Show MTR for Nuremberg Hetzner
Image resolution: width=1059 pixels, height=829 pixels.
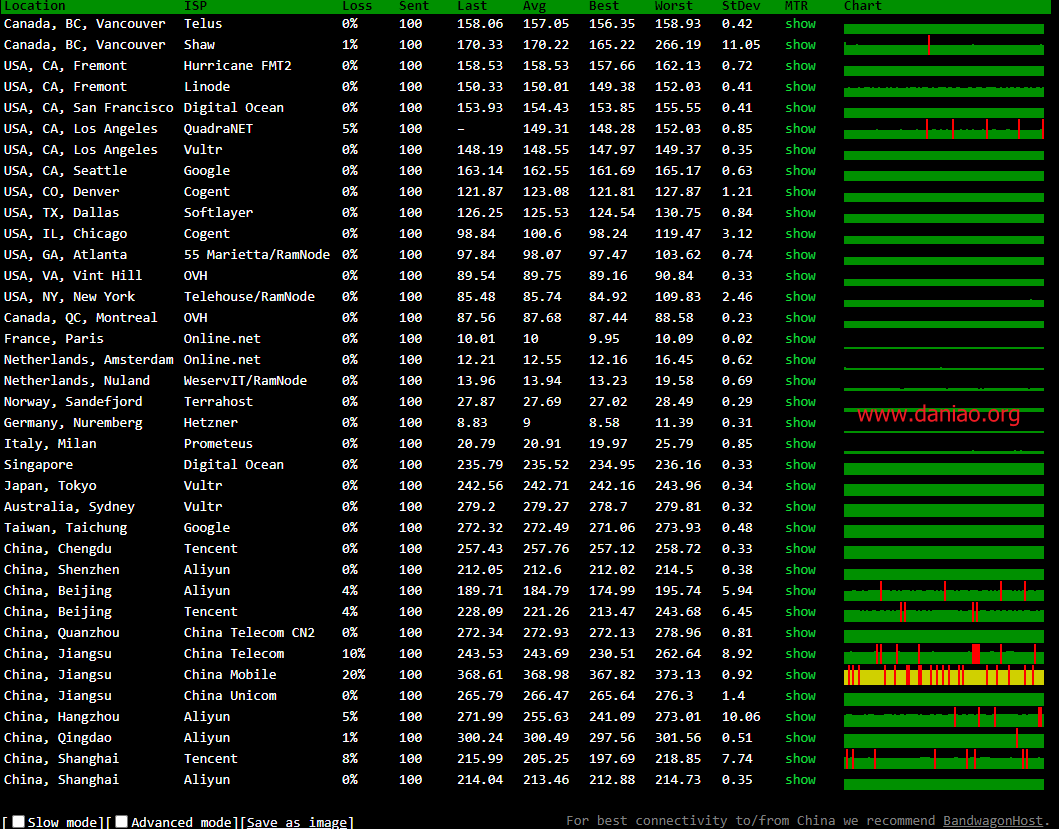pyautogui.click(x=800, y=422)
